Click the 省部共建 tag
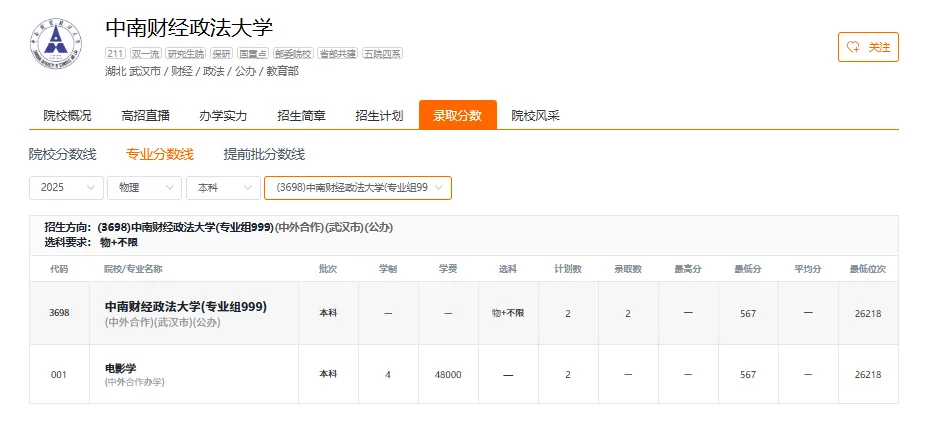927x423 pixels. [x=338, y=53]
